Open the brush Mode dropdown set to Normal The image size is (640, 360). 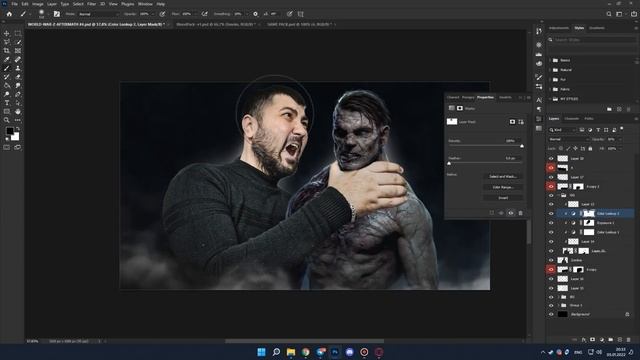pos(98,14)
